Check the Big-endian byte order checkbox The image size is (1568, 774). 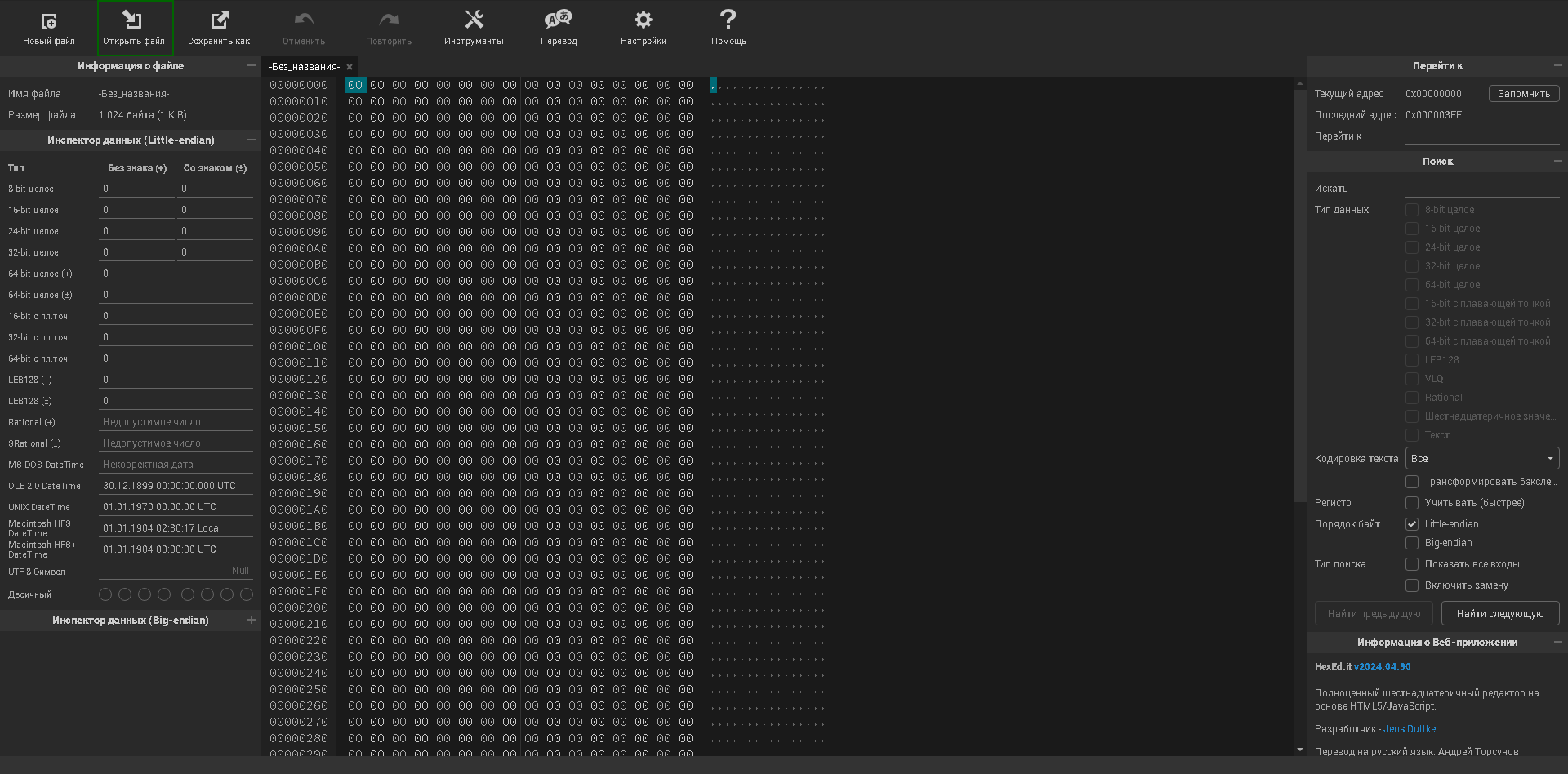pos(1412,543)
